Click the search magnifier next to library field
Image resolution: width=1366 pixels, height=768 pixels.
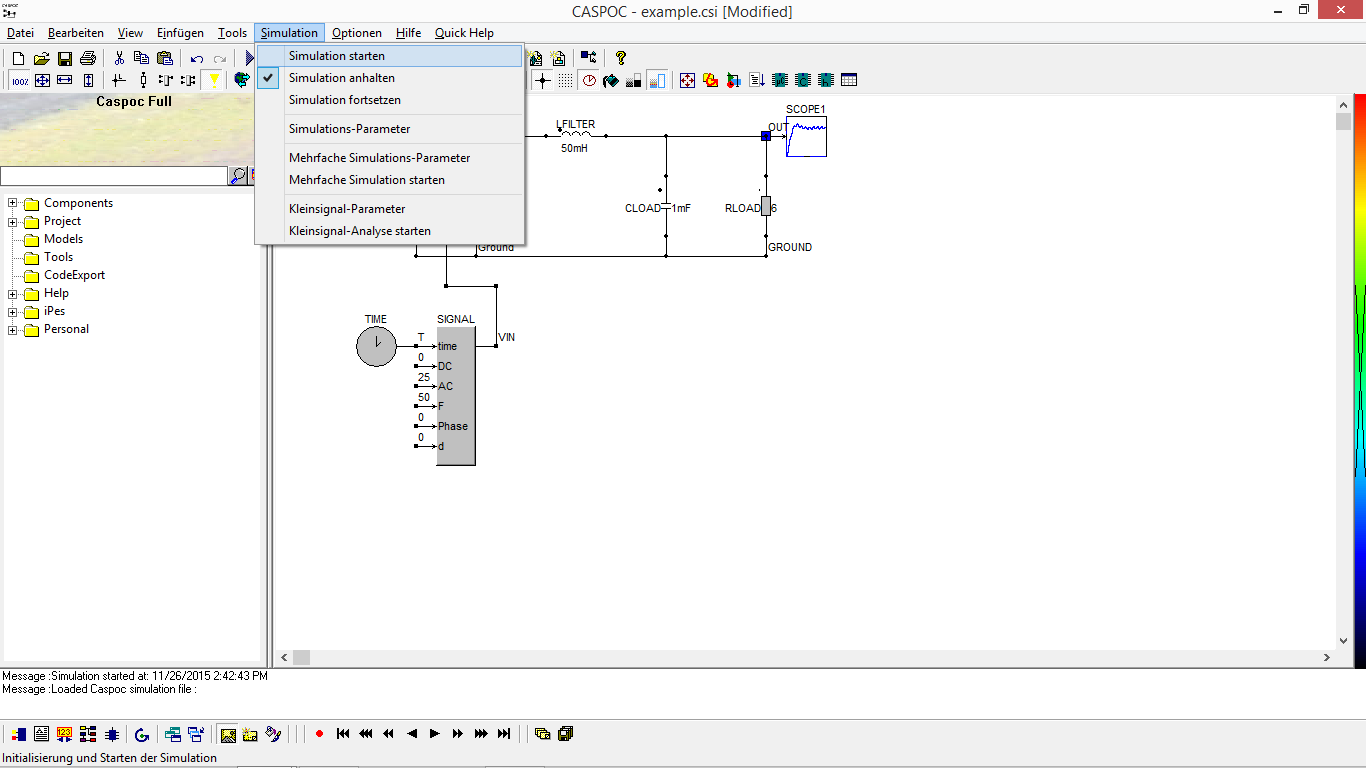point(239,176)
